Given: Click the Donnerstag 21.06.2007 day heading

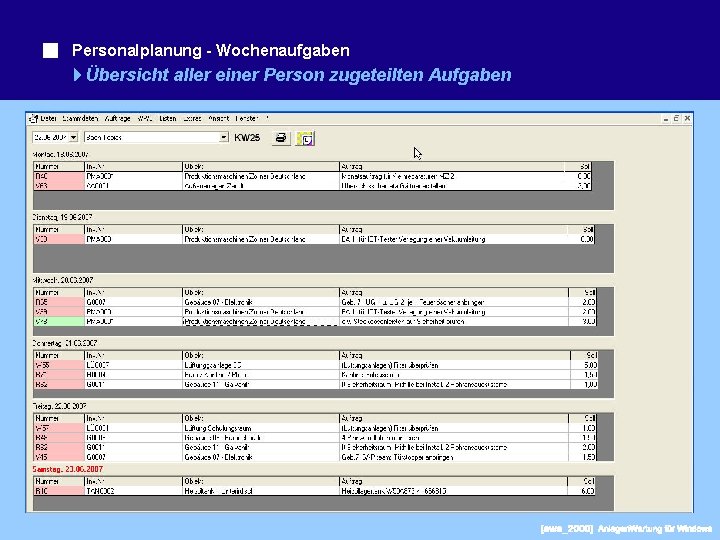Looking at the screenshot, I should click(65, 343).
